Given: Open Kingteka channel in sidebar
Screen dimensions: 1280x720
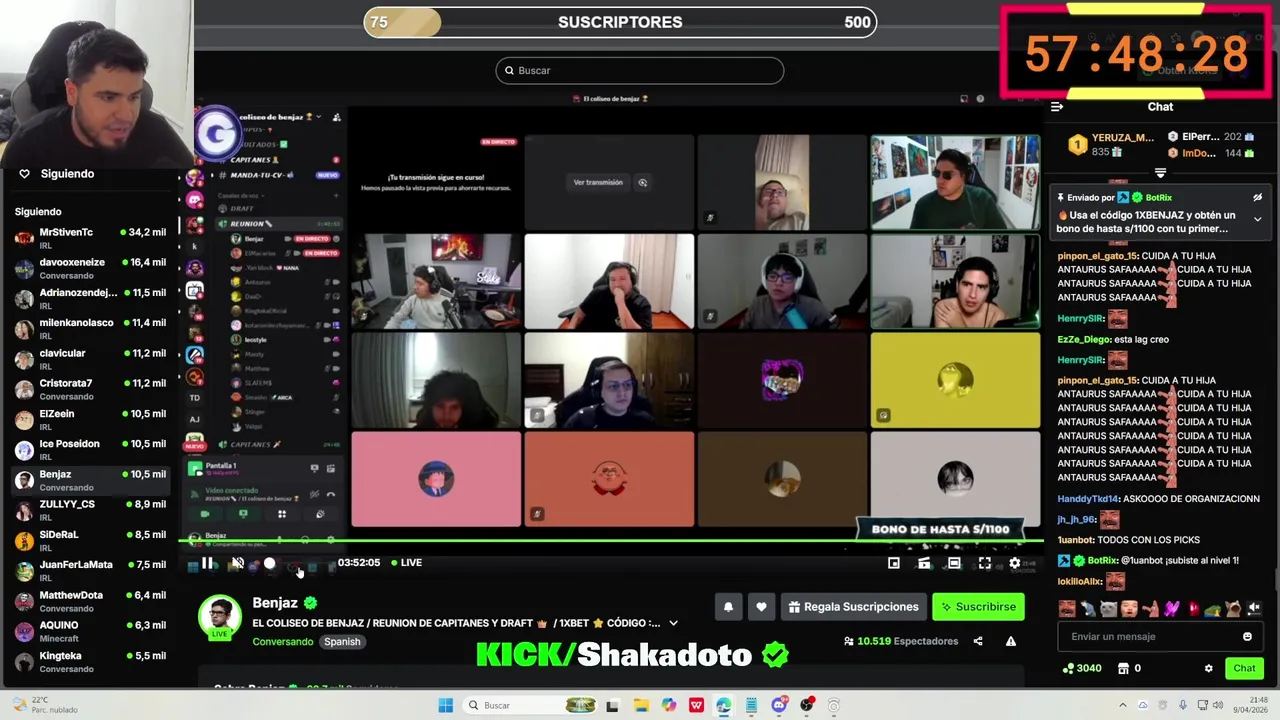Looking at the screenshot, I should (x=90, y=662).
